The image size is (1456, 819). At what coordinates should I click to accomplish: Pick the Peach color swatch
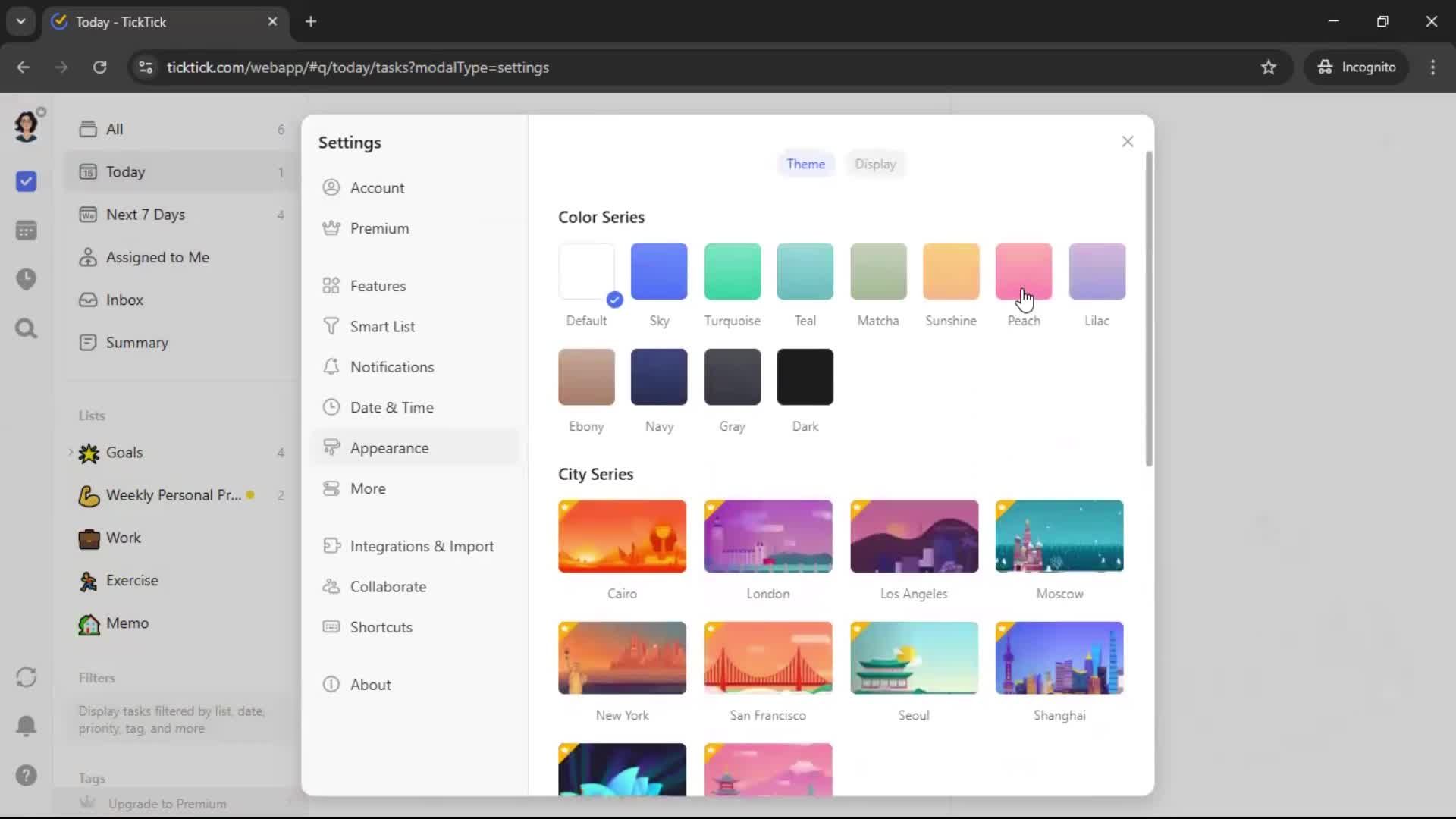pos(1023,271)
